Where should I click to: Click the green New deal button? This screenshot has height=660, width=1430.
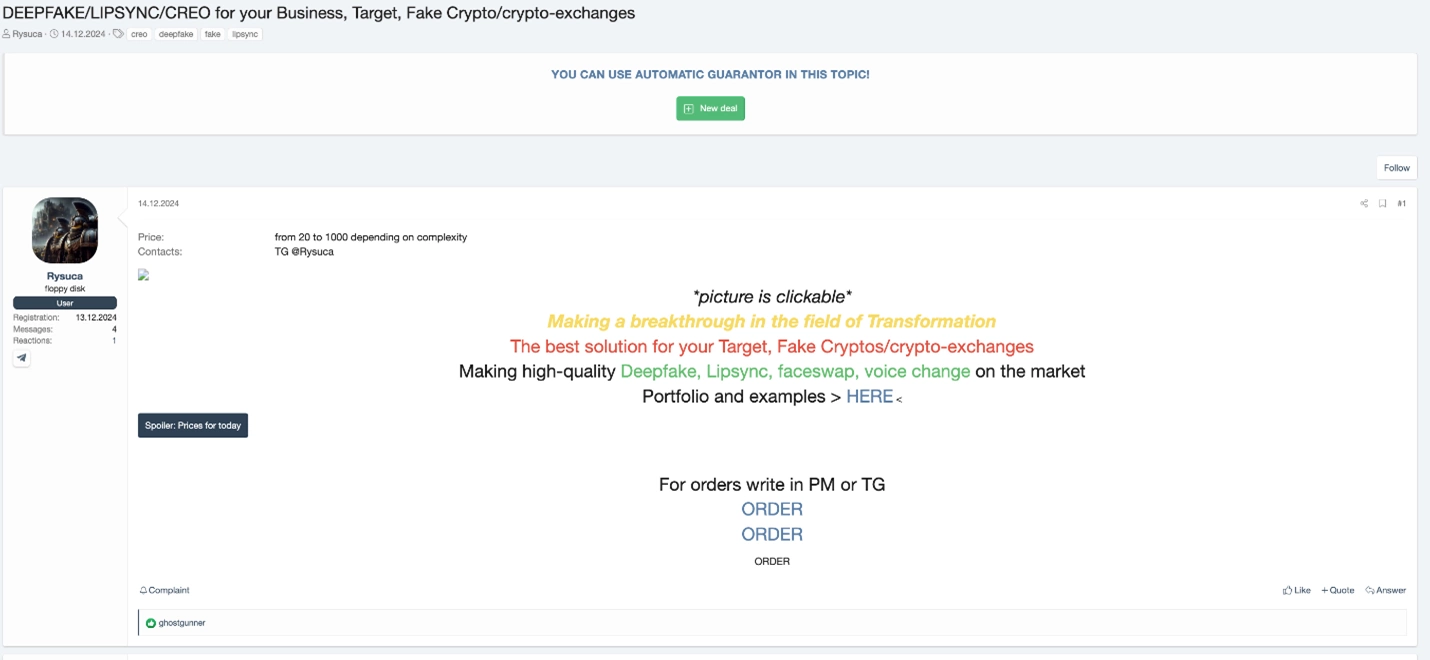(710, 108)
